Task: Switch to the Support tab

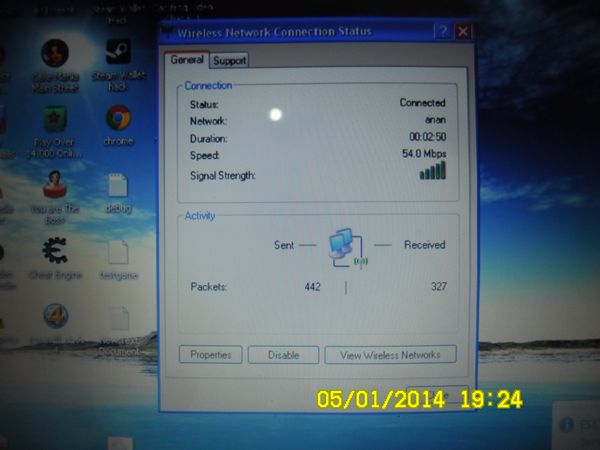Action: 229,60
